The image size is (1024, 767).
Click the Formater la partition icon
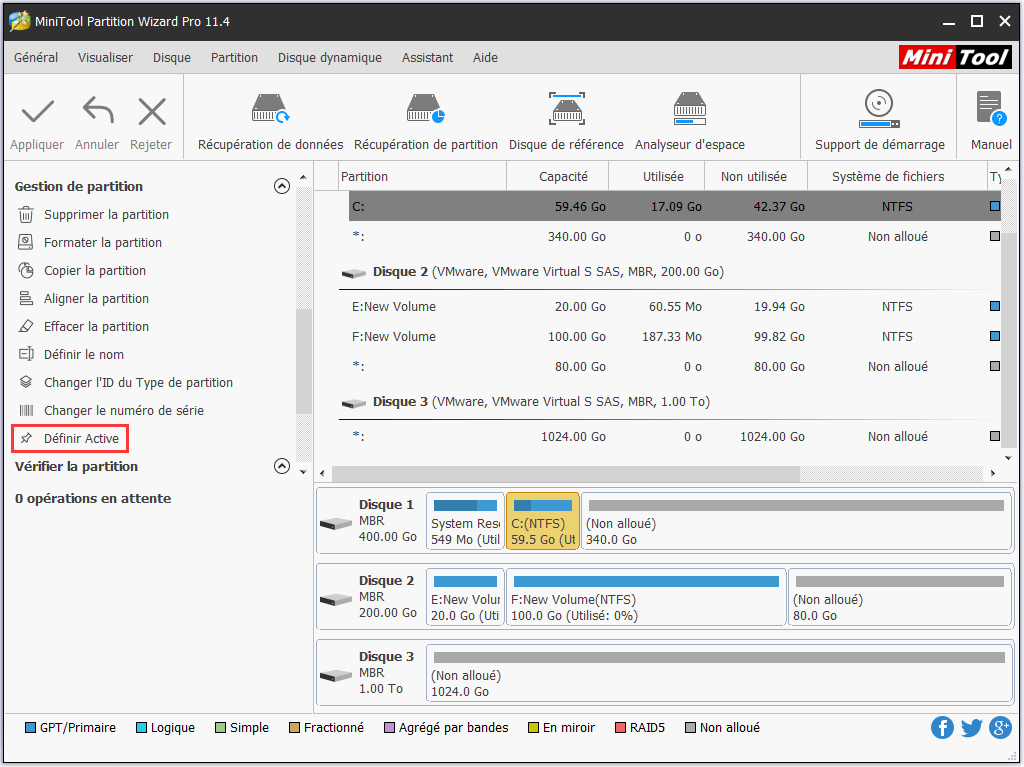(x=25, y=242)
